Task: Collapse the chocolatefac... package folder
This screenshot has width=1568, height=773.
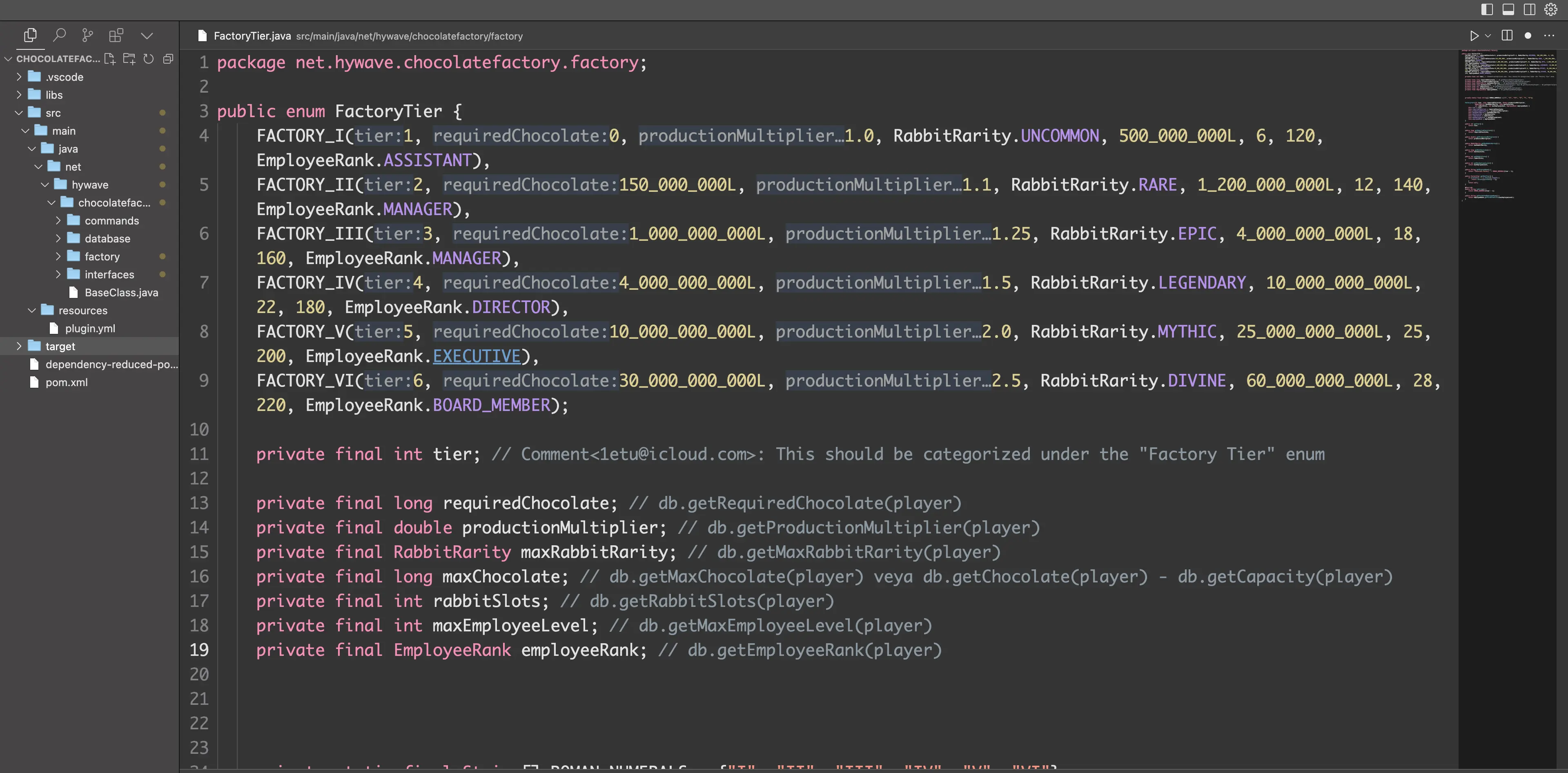Action: pos(52,202)
